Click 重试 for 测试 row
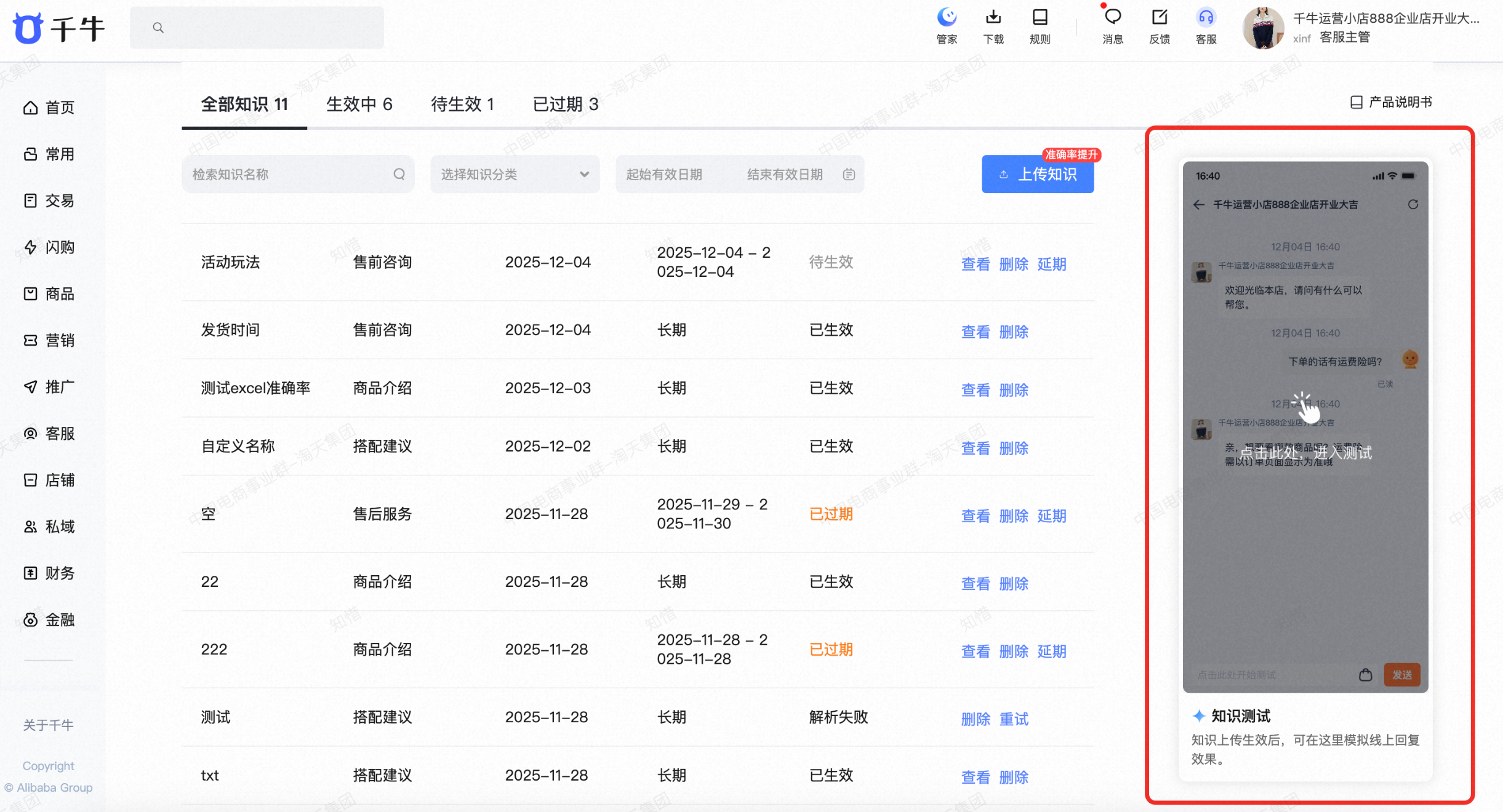1503x812 pixels. point(1014,718)
